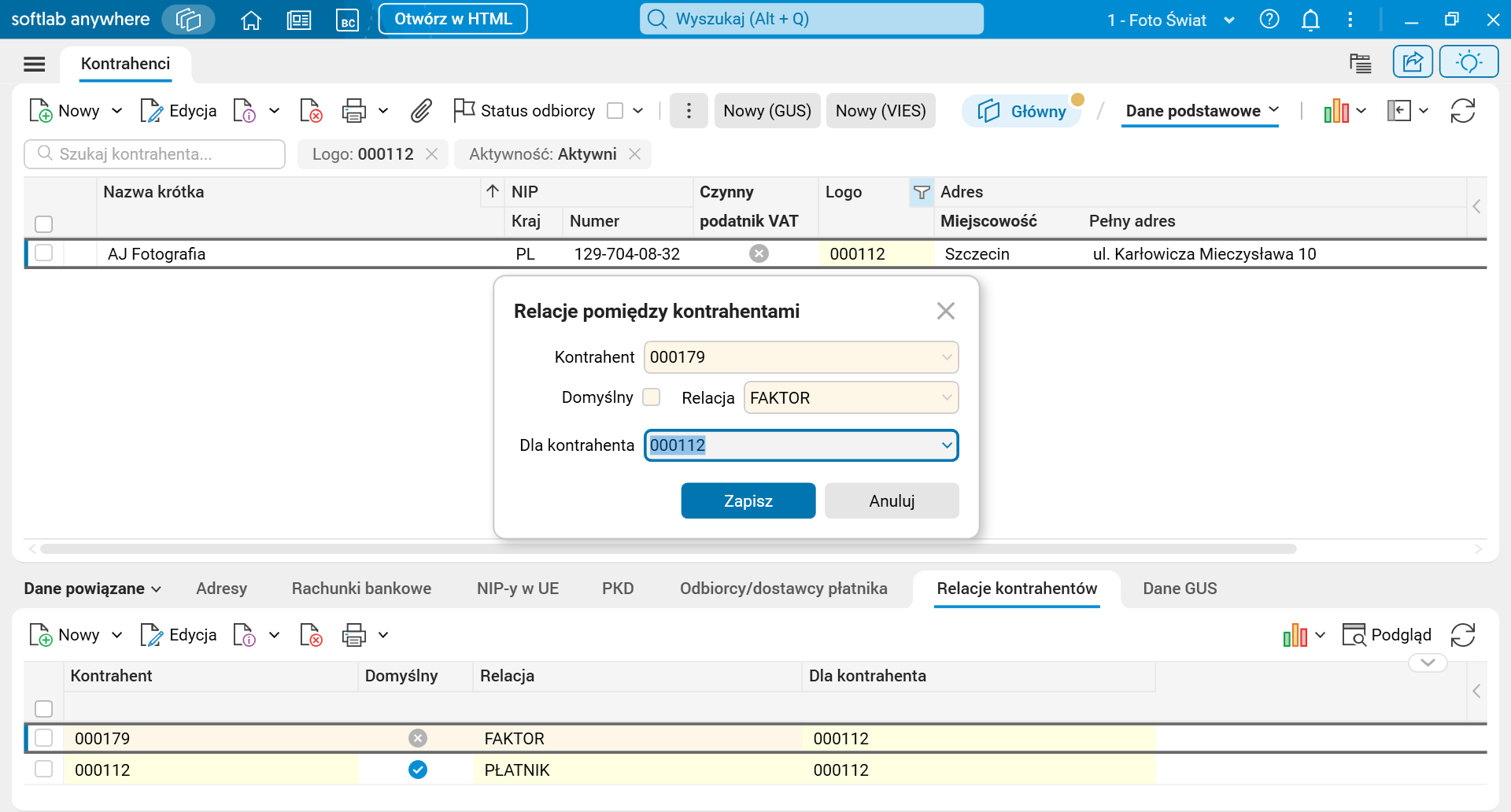The height and width of the screenshot is (812, 1511).
Task: Click the share export icon
Action: pos(1413,61)
